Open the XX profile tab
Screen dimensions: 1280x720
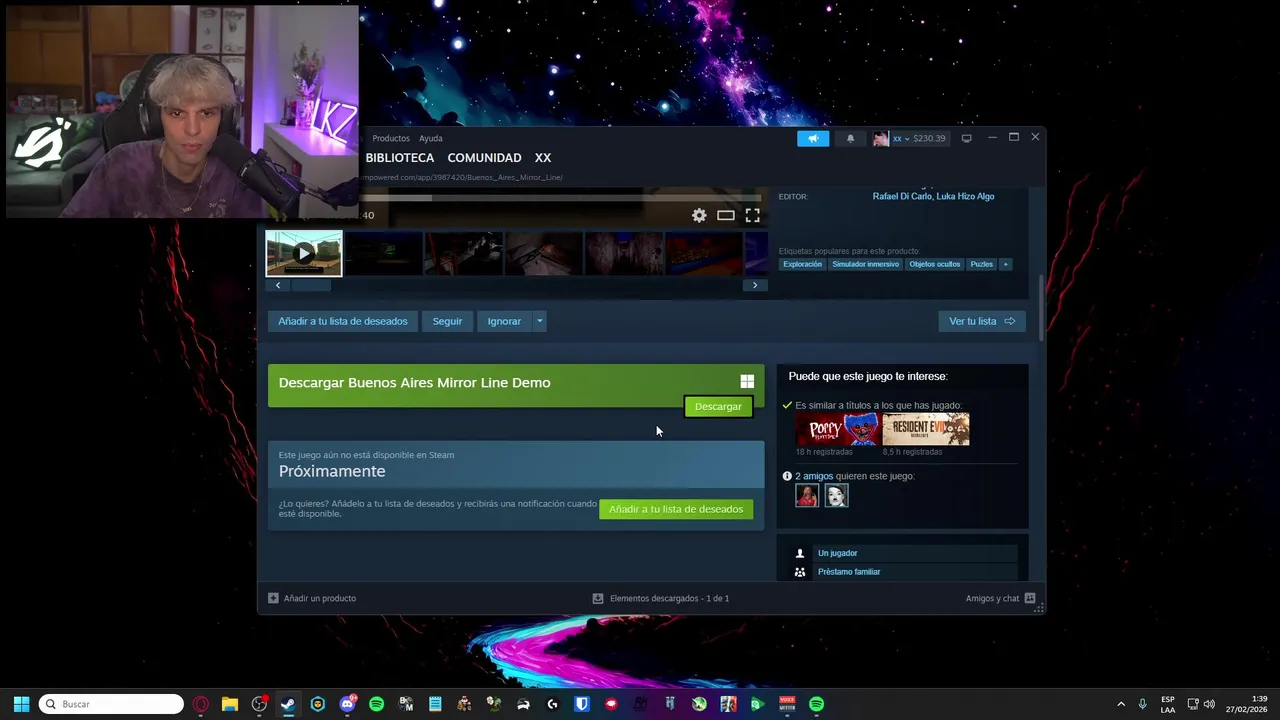pyautogui.click(x=543, y=158)
